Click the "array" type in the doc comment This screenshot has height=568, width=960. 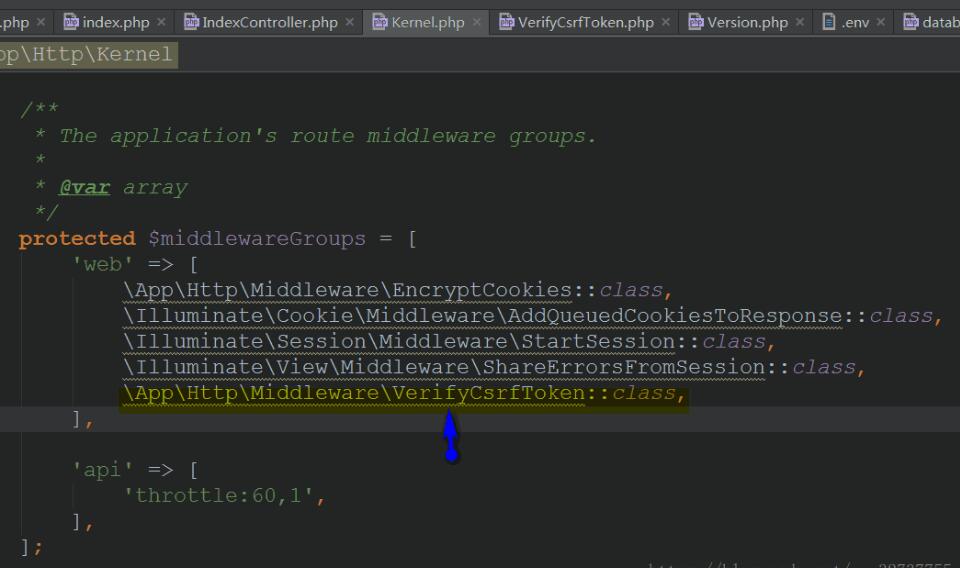[x=155, y=187]
